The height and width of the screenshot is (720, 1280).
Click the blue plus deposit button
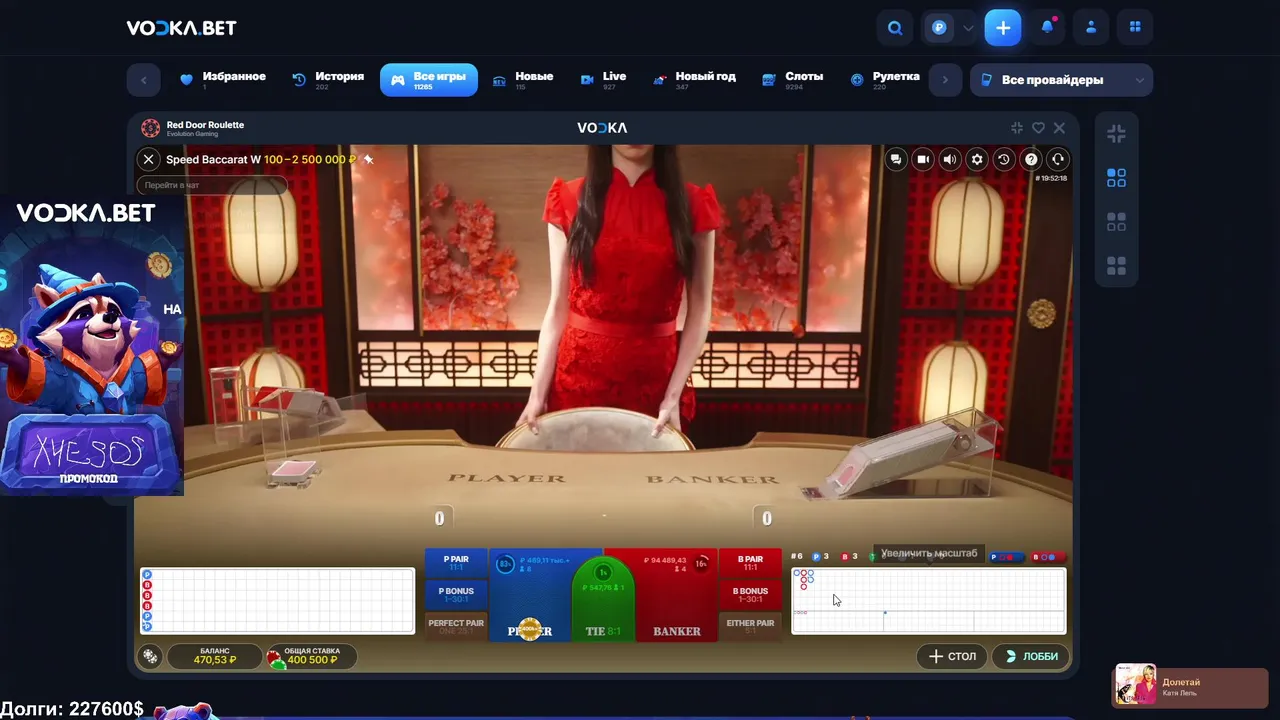[x=1003, y=28]
